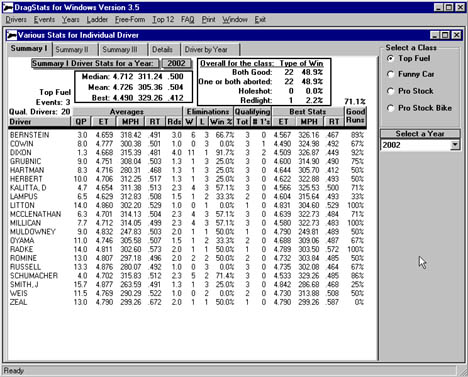The image size is (468, 377).
Task: Select the ZEAL driver row
Action: pyautogui.click(x=187, y=302)
